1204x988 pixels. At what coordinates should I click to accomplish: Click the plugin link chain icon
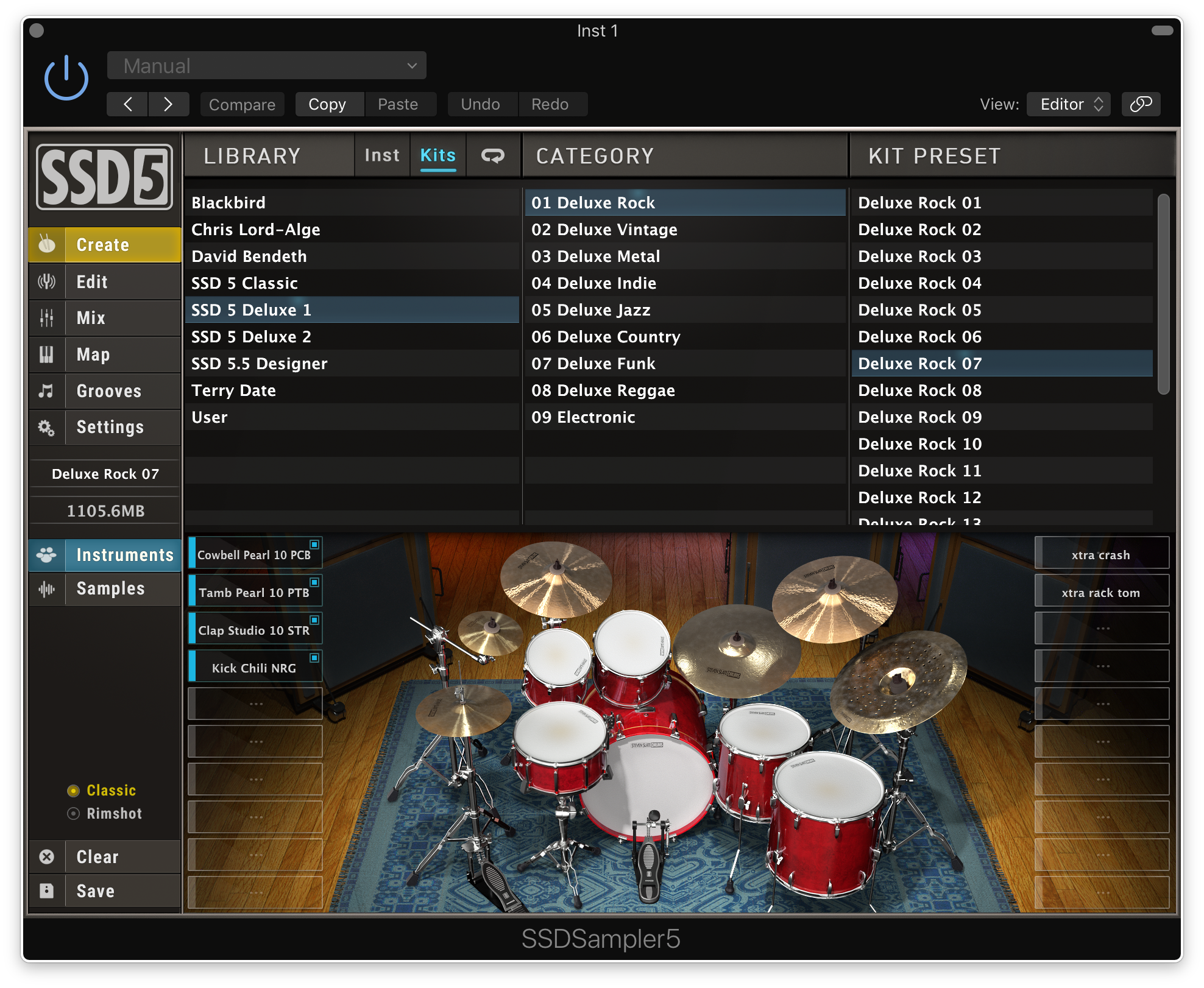click(x=1141, y=104)
